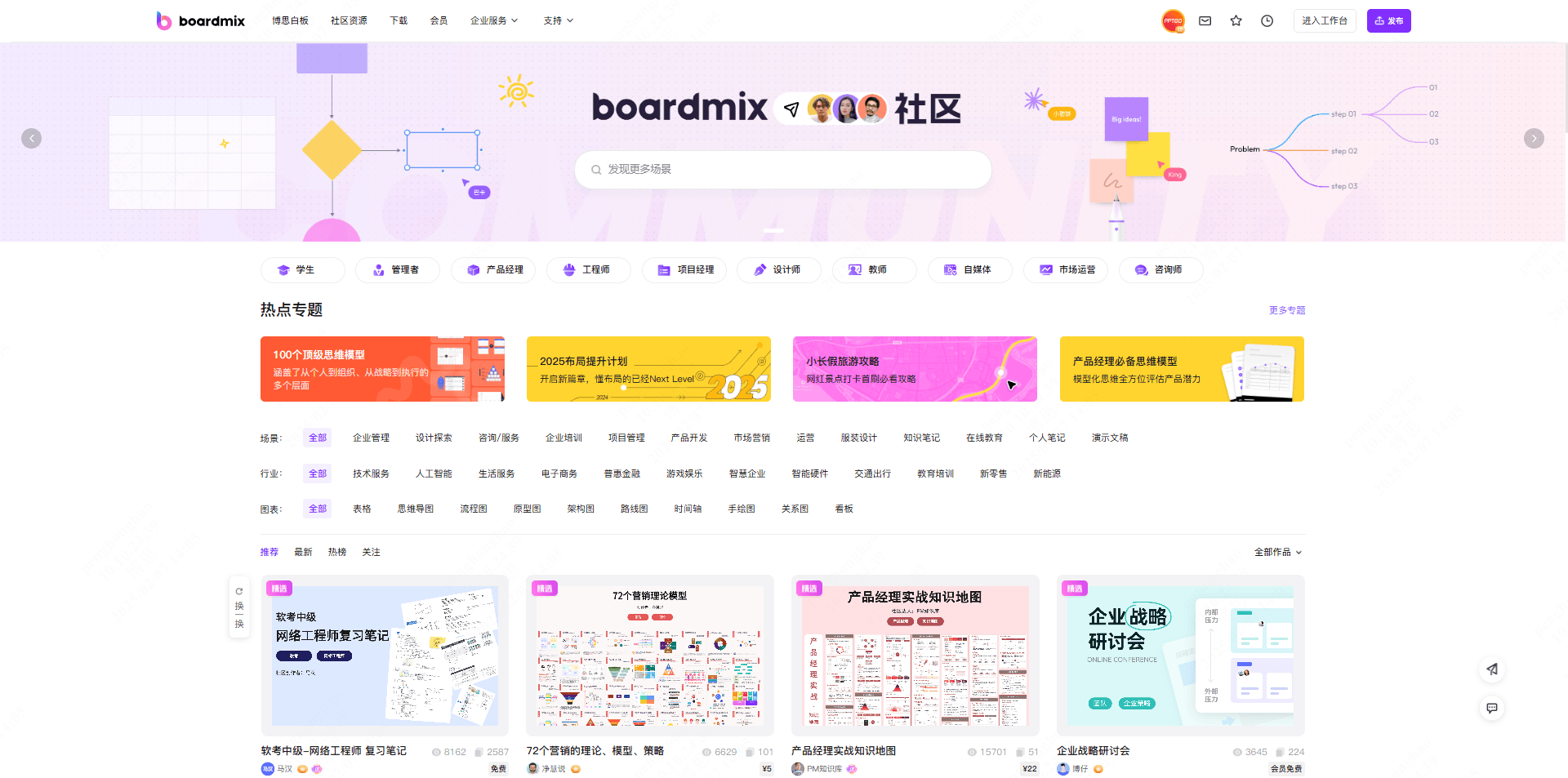Open 社区资源 in top navigation
This screenshot has width=1568, height=778.
coord(349,20)
